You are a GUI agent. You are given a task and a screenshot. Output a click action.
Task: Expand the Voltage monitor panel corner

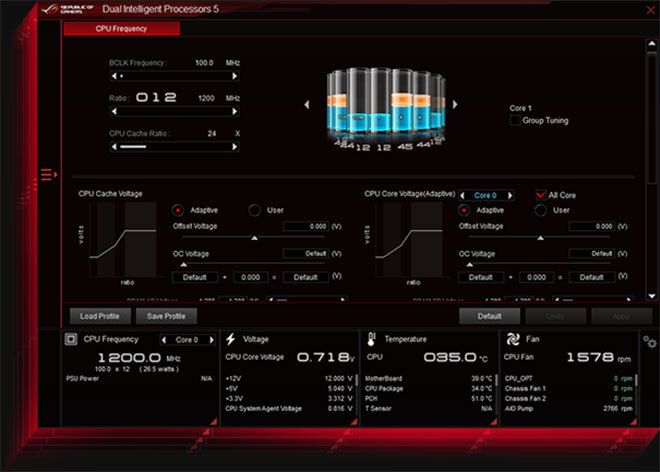click(x=354, y=421)
